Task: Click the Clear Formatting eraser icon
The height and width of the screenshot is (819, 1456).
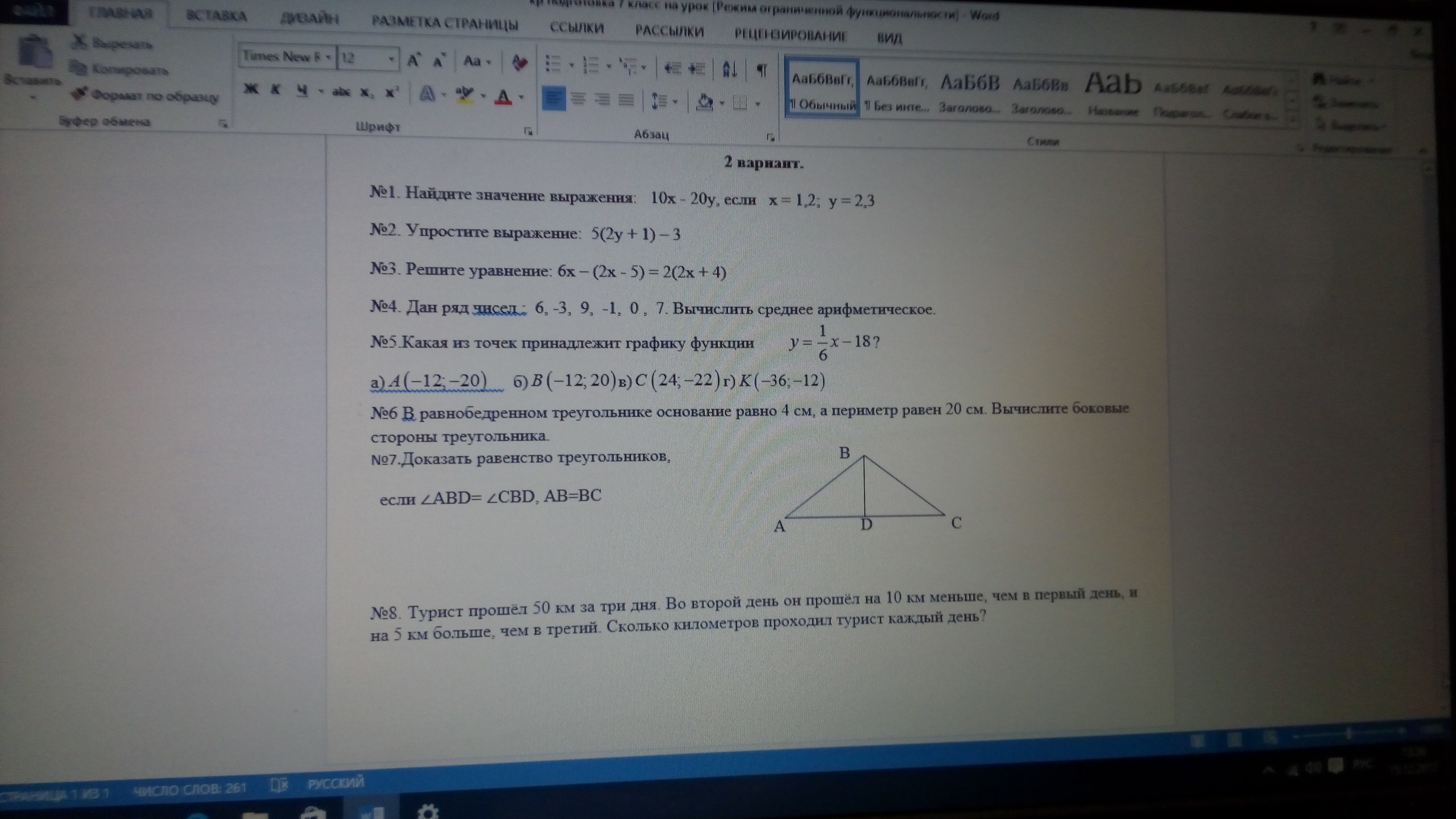Action: (519, 63)
